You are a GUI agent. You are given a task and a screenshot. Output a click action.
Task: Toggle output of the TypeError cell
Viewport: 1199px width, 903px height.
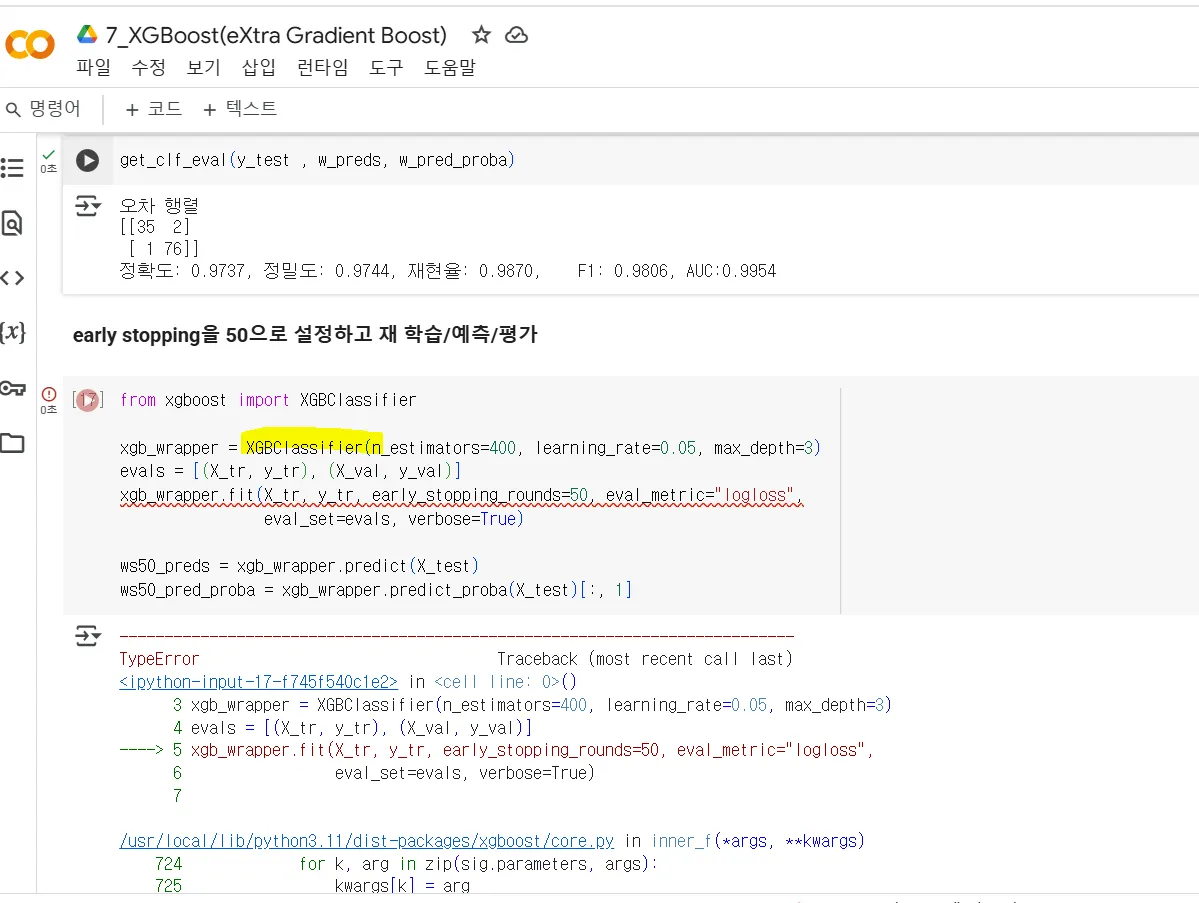88,635
